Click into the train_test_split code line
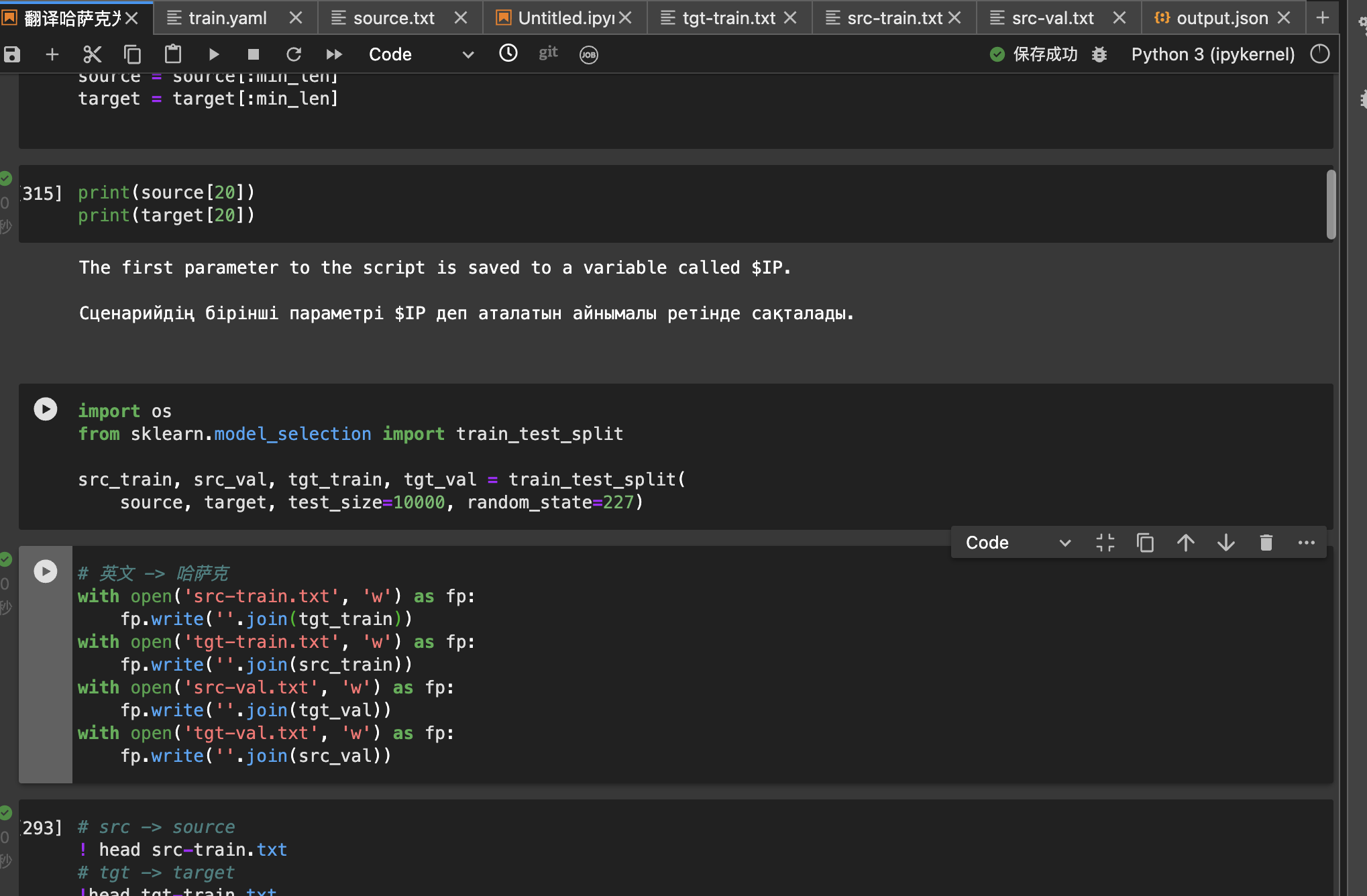This screenshot has width=1367, height=896. [382, 480]
